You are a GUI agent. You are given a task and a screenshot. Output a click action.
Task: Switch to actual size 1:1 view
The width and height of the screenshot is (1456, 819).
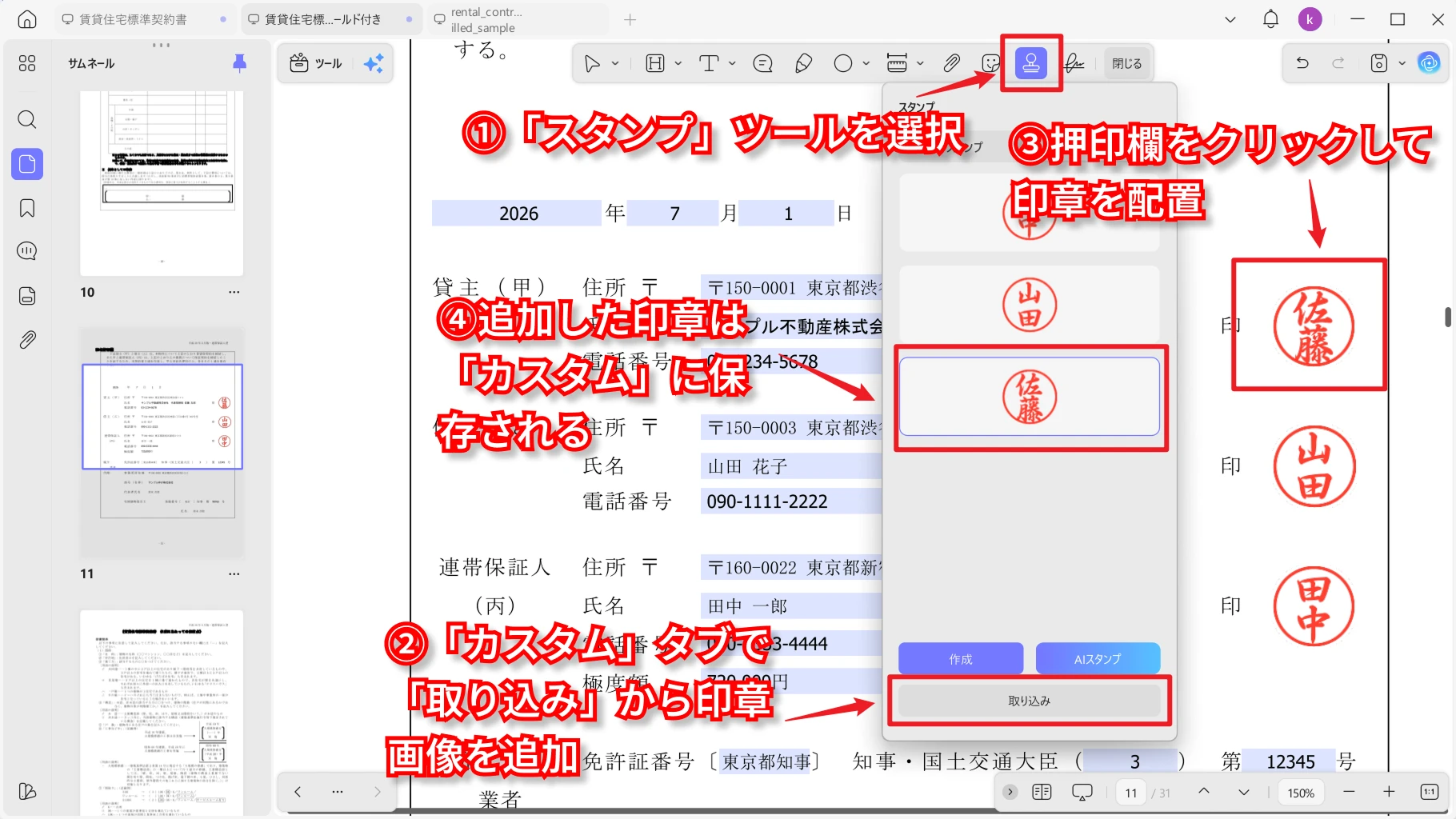point(1430,792)
